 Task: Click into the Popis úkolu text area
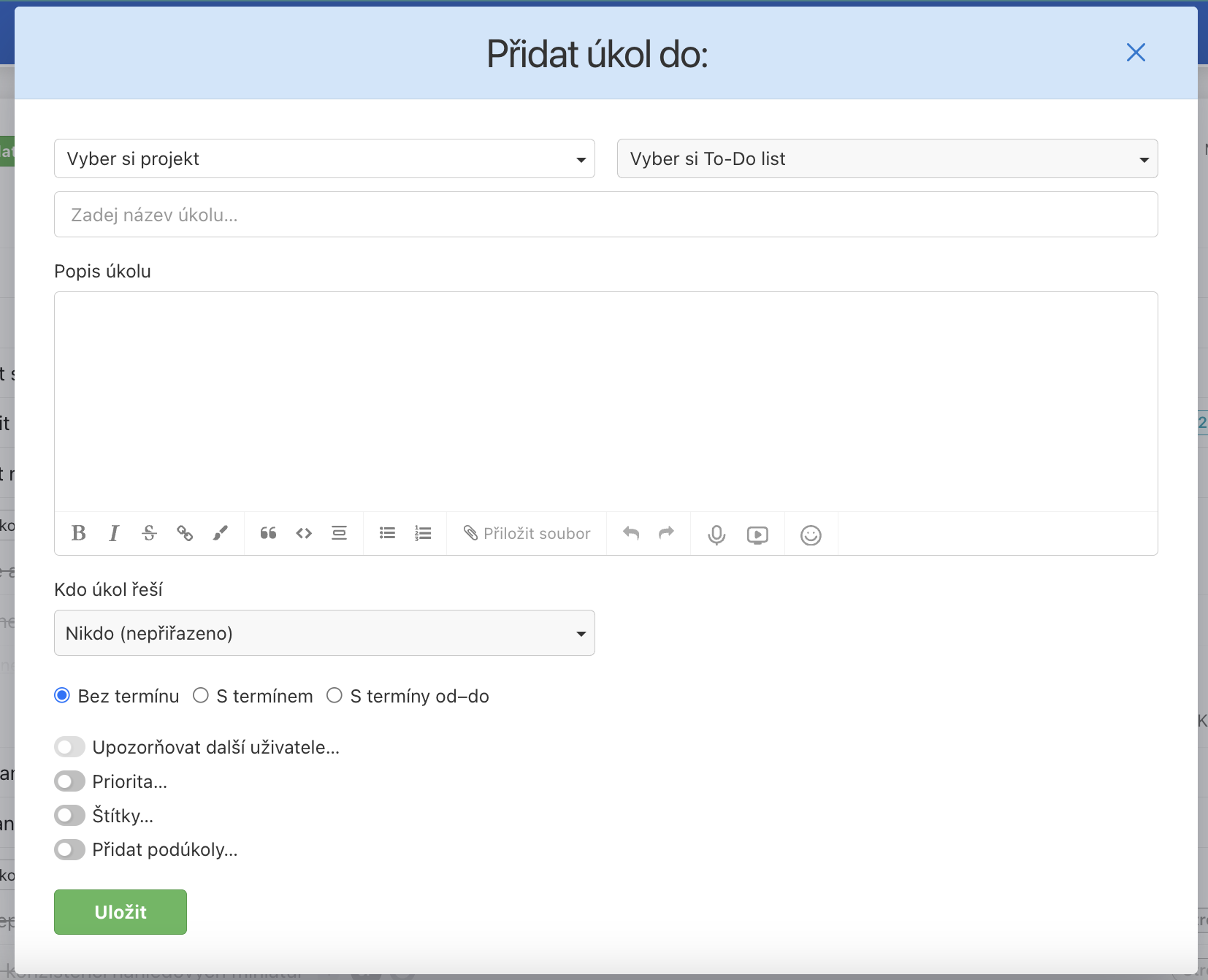pyautogui.click(x=606, y=402)
